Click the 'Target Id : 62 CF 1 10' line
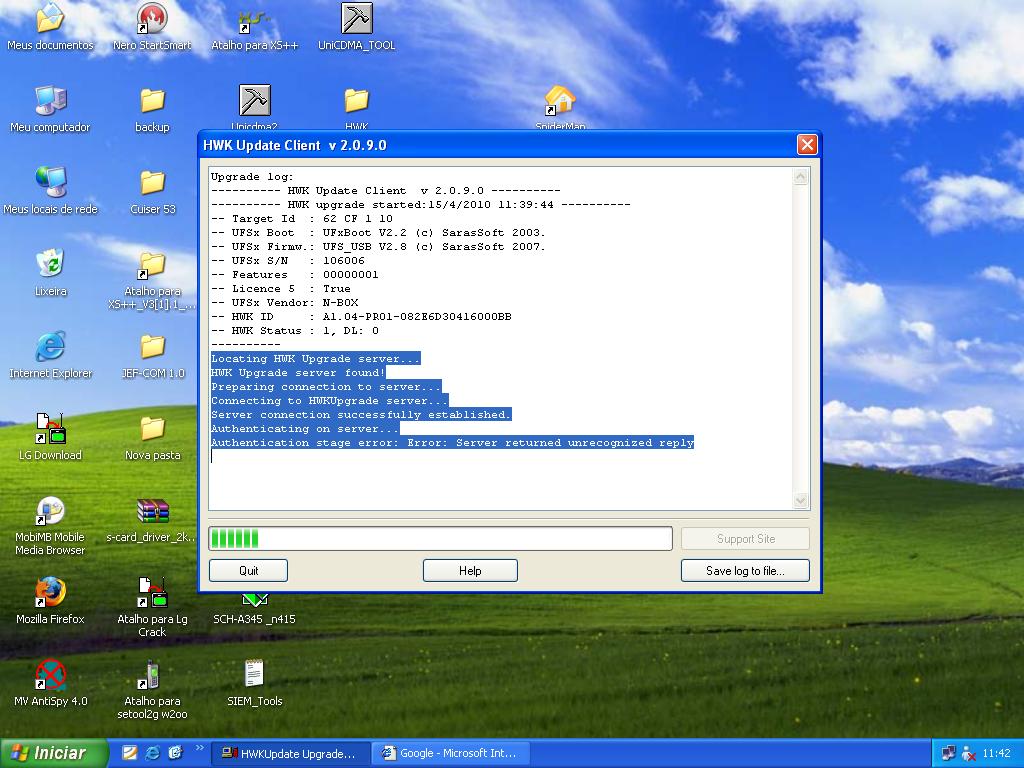Image resolution: width=1024 pixels, height=768 pixels. pyautogui.click(x=302, y=219)
